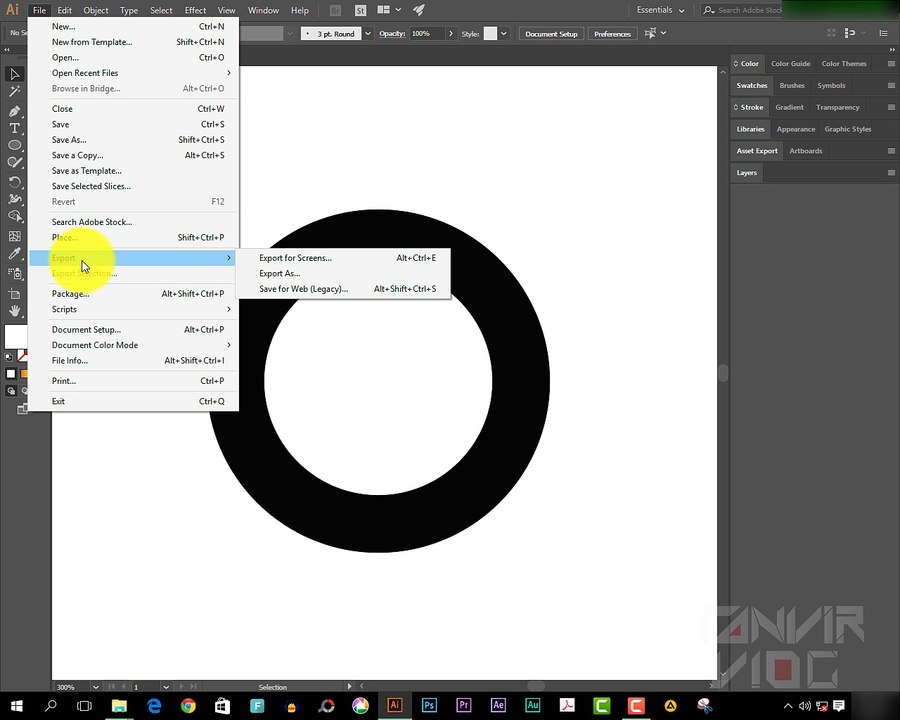Screen dimensions: 900x720
Task: Click the Draw Normal mode icon
Action: tap(10, 391)
